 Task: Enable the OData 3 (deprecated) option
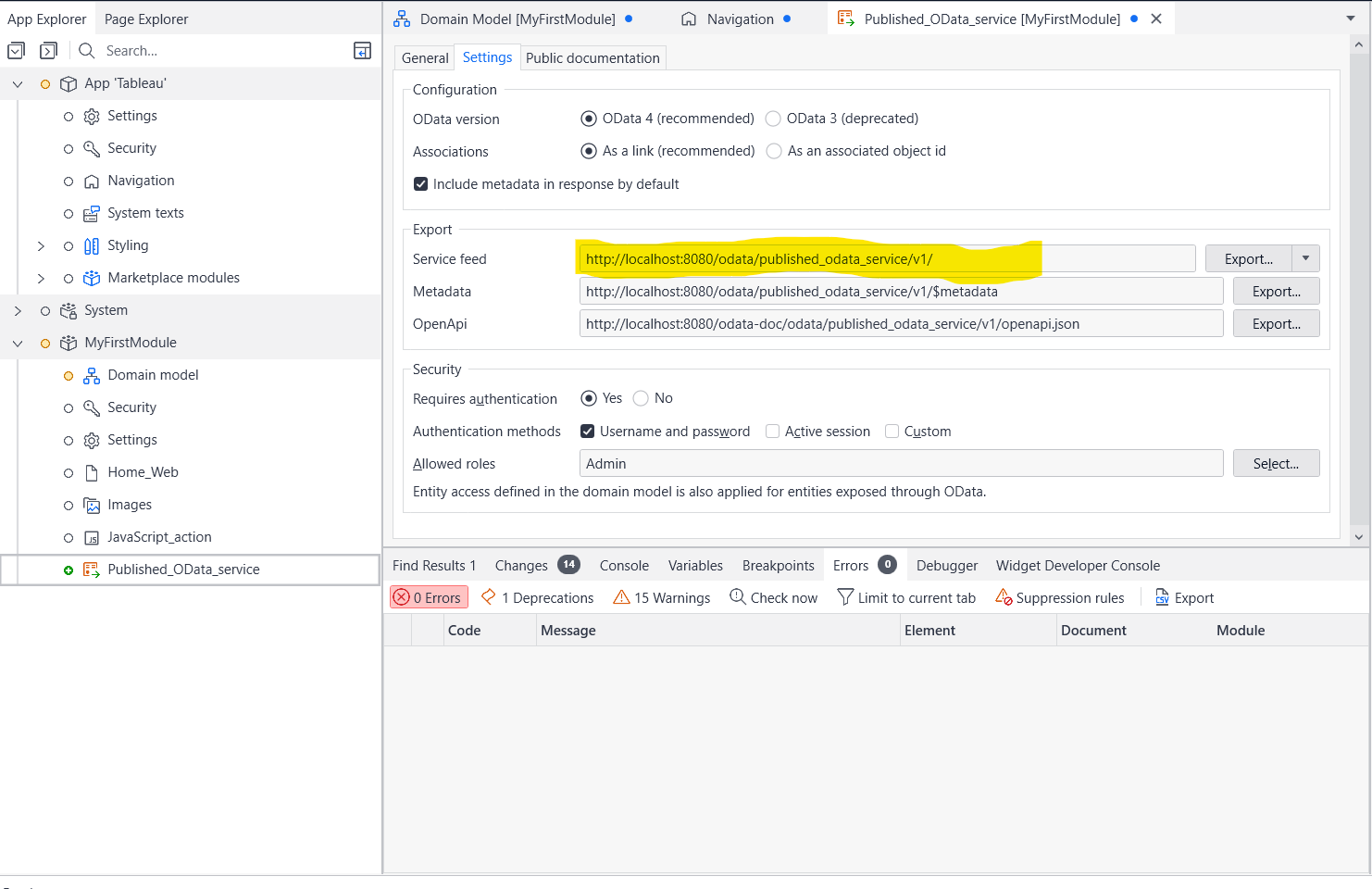[x=773, y=119]
